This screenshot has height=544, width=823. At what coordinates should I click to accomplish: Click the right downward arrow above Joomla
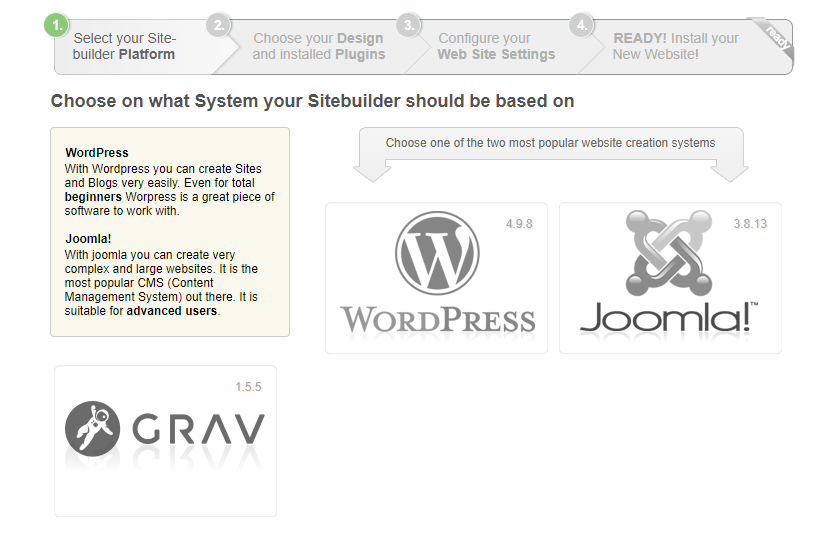tap(730, 169)
